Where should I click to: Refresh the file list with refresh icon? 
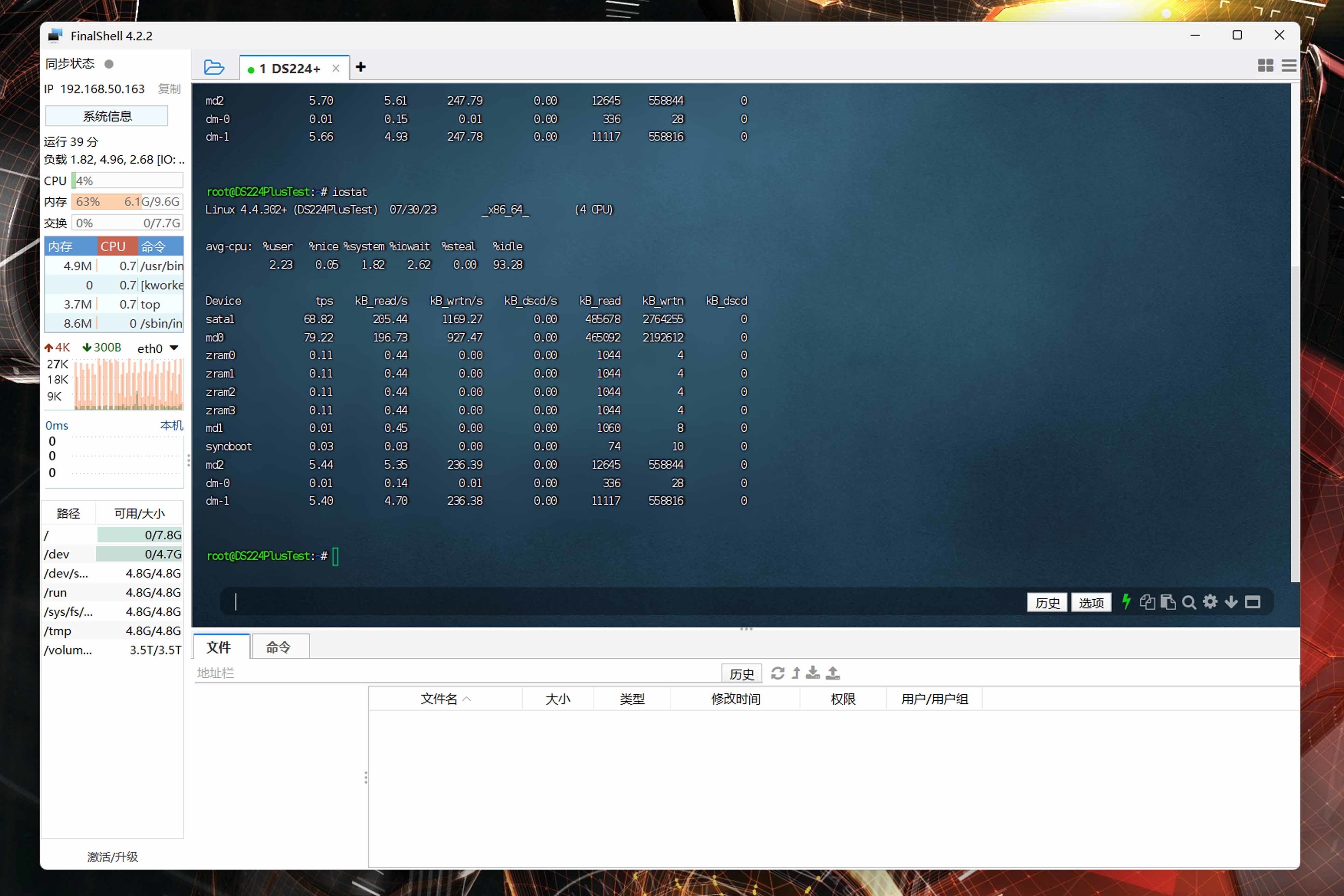[x=777, y=673]
